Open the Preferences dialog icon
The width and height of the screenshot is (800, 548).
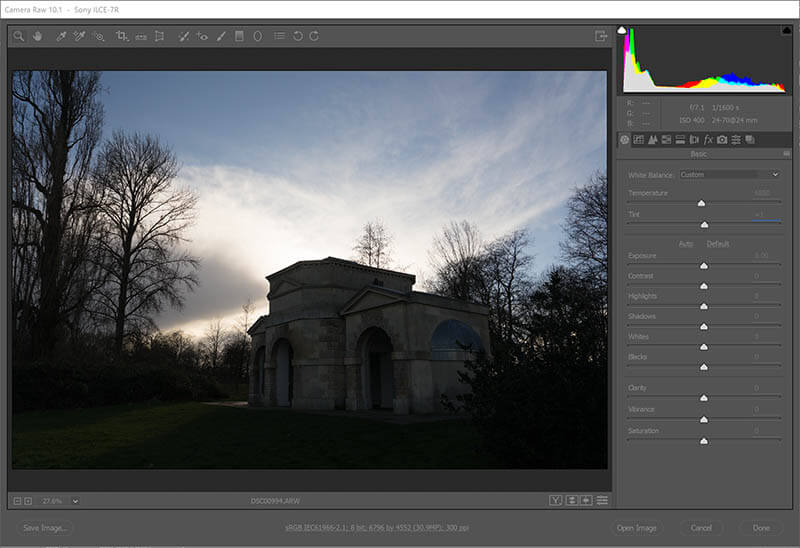point(279,36)
